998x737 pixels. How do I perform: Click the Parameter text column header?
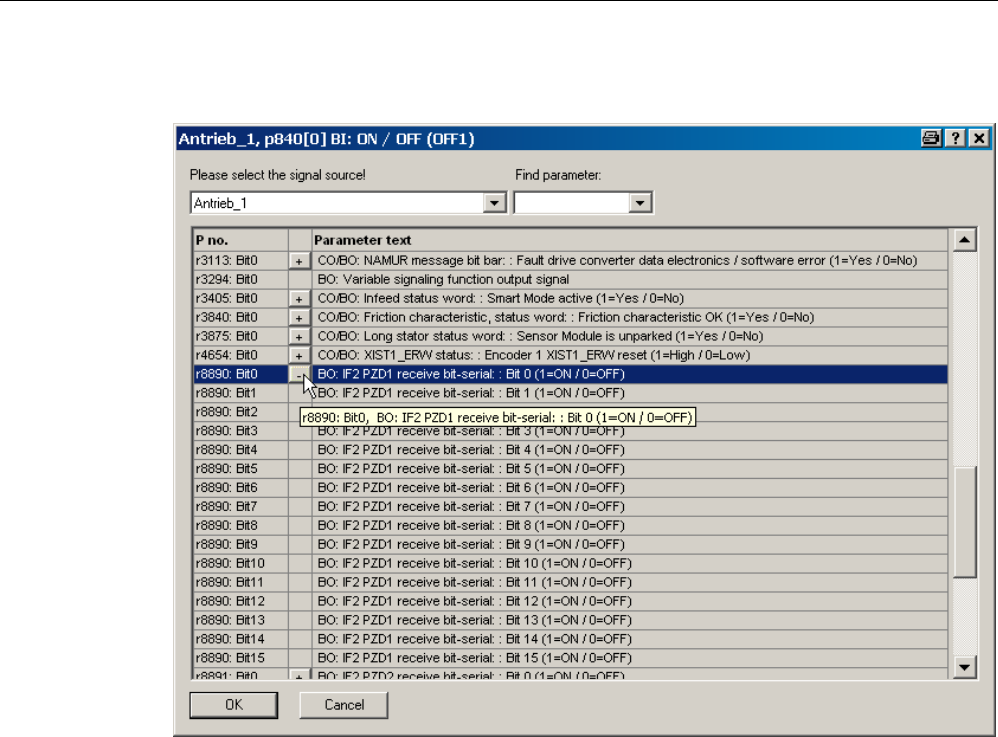click(x=630, y=240)
